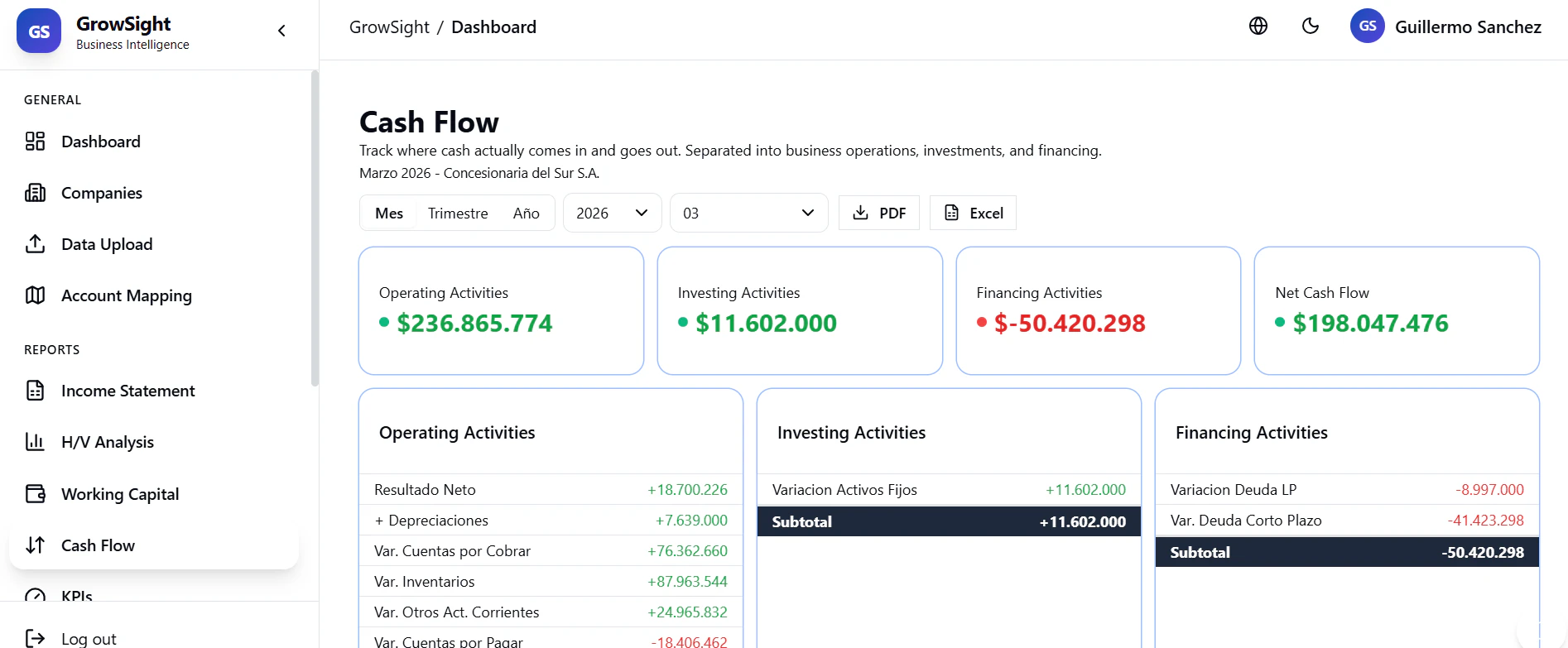Viewport: 1568px width, 648px height.
Task: Click the Financing Activities Subtotal row
Action: point(1347,552)
